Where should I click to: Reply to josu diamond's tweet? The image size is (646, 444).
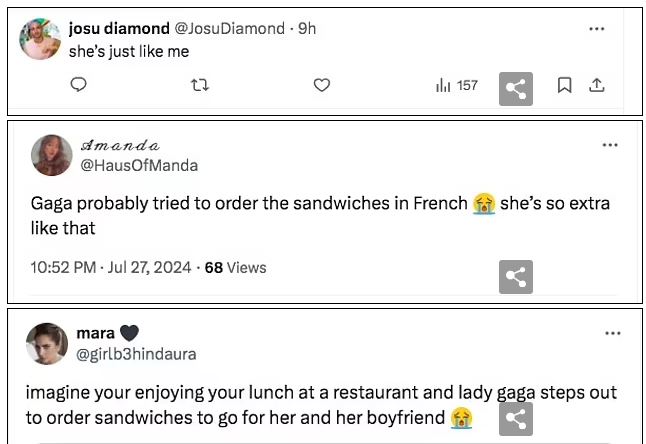(79, 86)
